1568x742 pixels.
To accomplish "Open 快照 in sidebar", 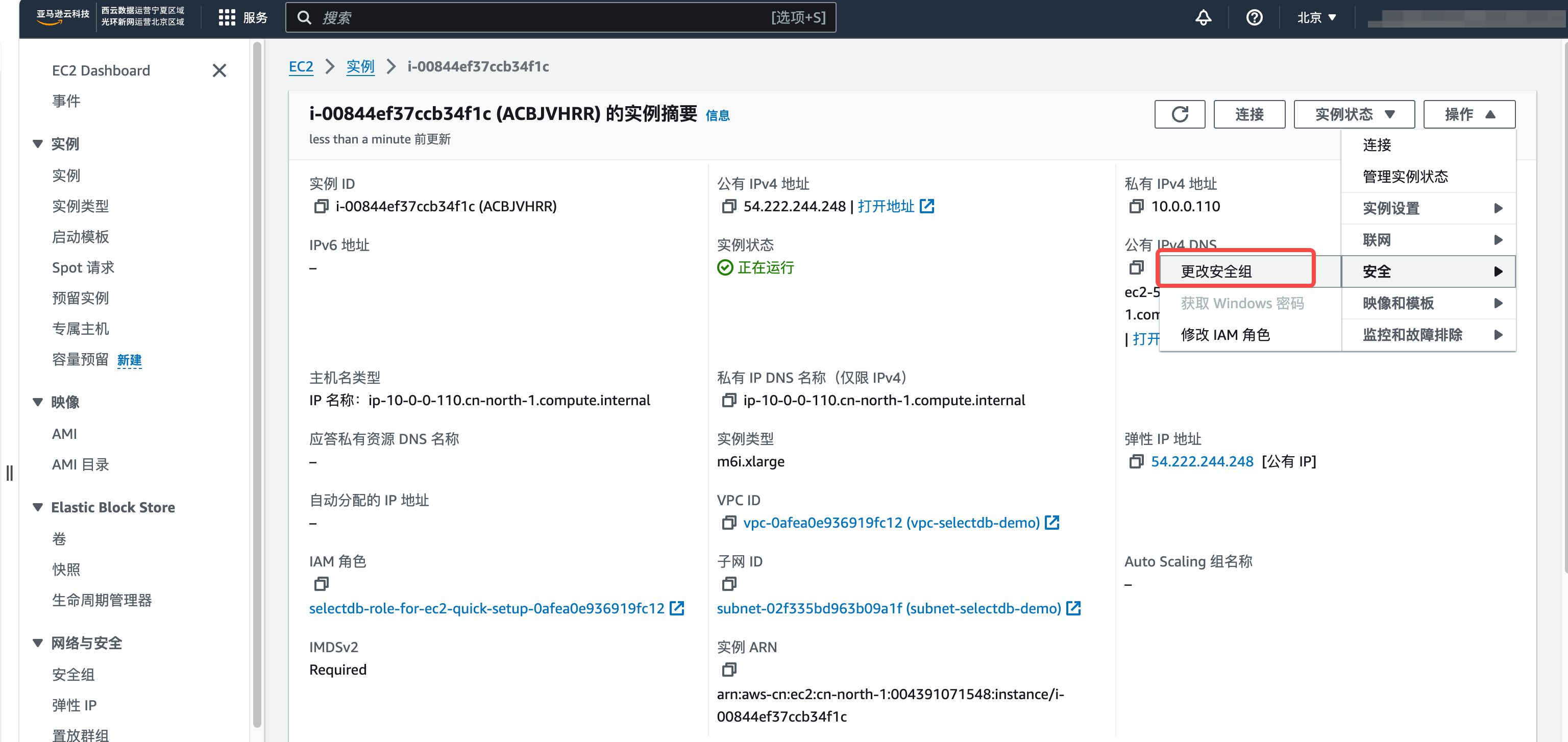I will 66,569.
